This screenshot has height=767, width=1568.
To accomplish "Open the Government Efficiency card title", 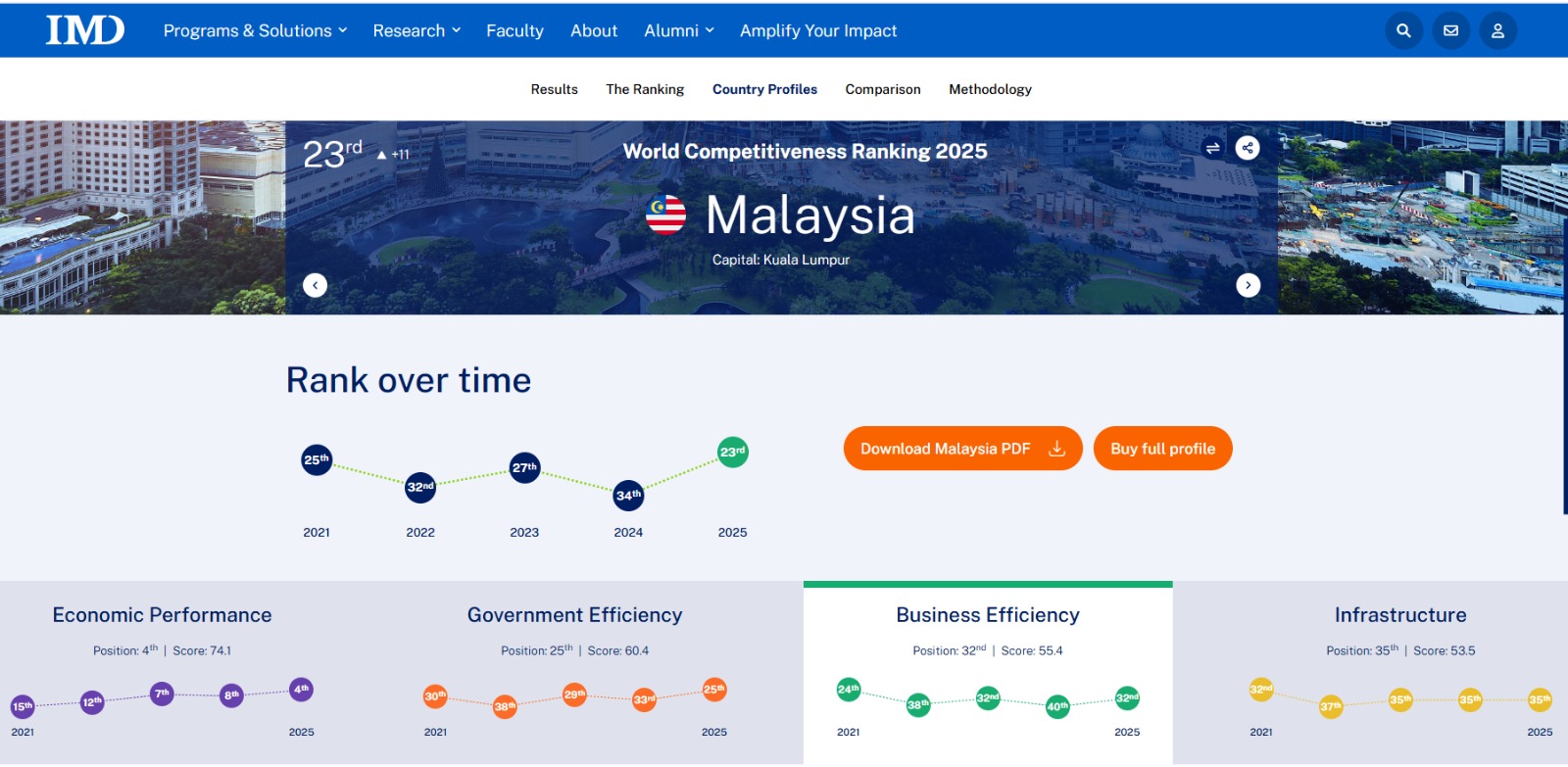I will [x=574, y=615].
